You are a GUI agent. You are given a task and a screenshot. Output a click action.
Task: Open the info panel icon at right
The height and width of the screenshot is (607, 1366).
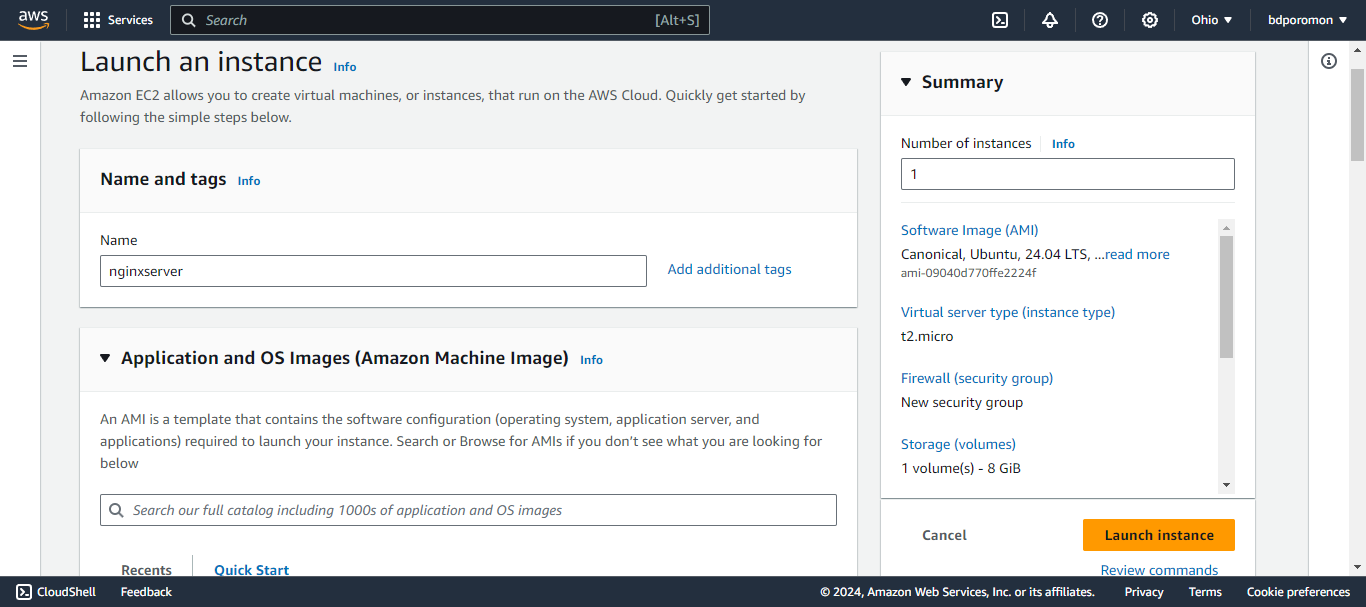[x=1329, y=62]
